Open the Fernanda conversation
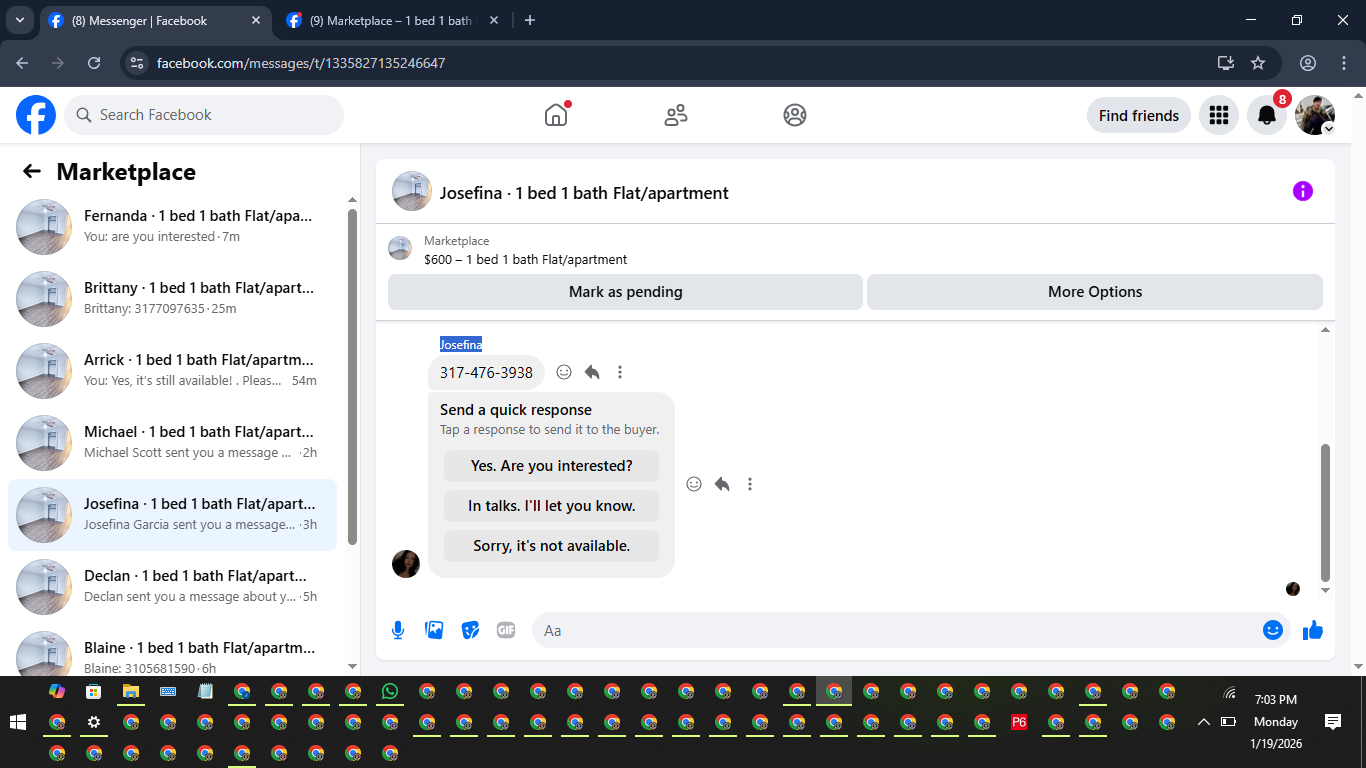This screenshot has width=1366, height=768. pos(172,226)
